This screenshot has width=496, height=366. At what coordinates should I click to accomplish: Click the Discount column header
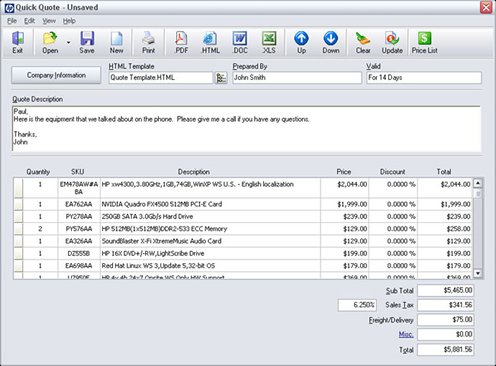point(393,172)
